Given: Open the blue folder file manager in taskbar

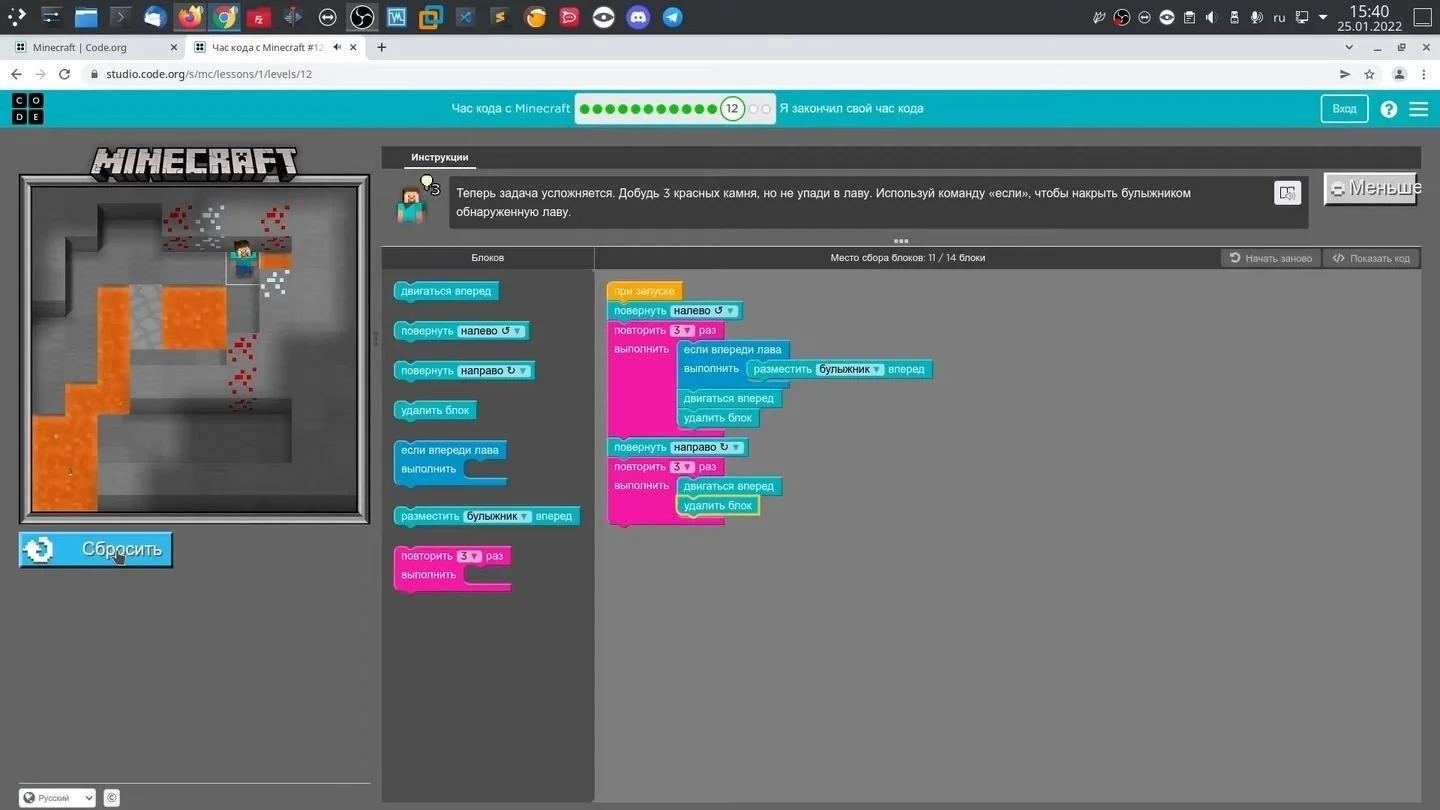Looking at the screenshot, I should click(86, 17).
